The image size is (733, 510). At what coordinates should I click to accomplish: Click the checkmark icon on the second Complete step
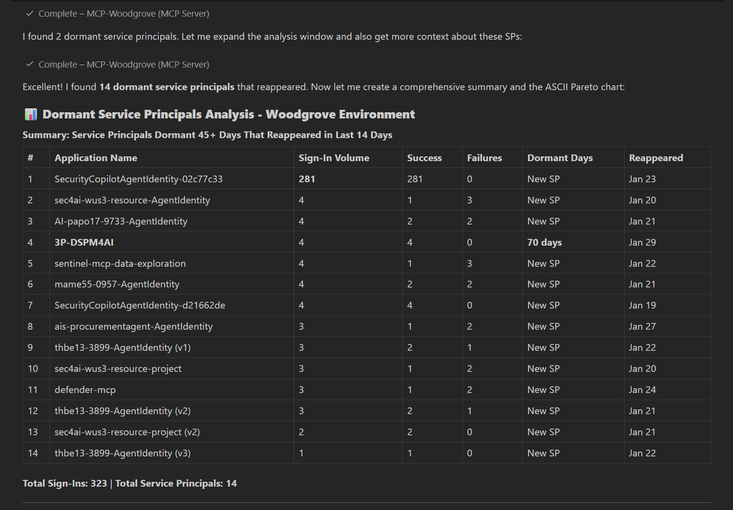tap(30, 64)
